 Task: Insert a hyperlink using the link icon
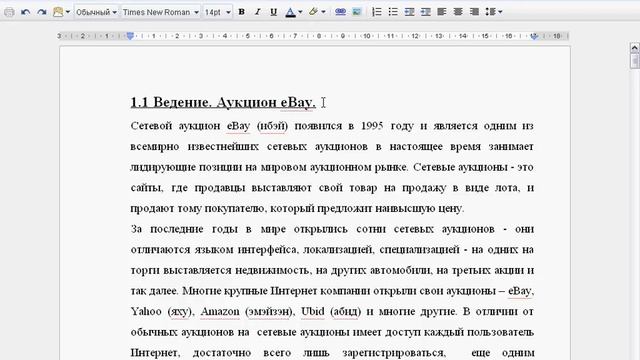click(x=340, y=12)
